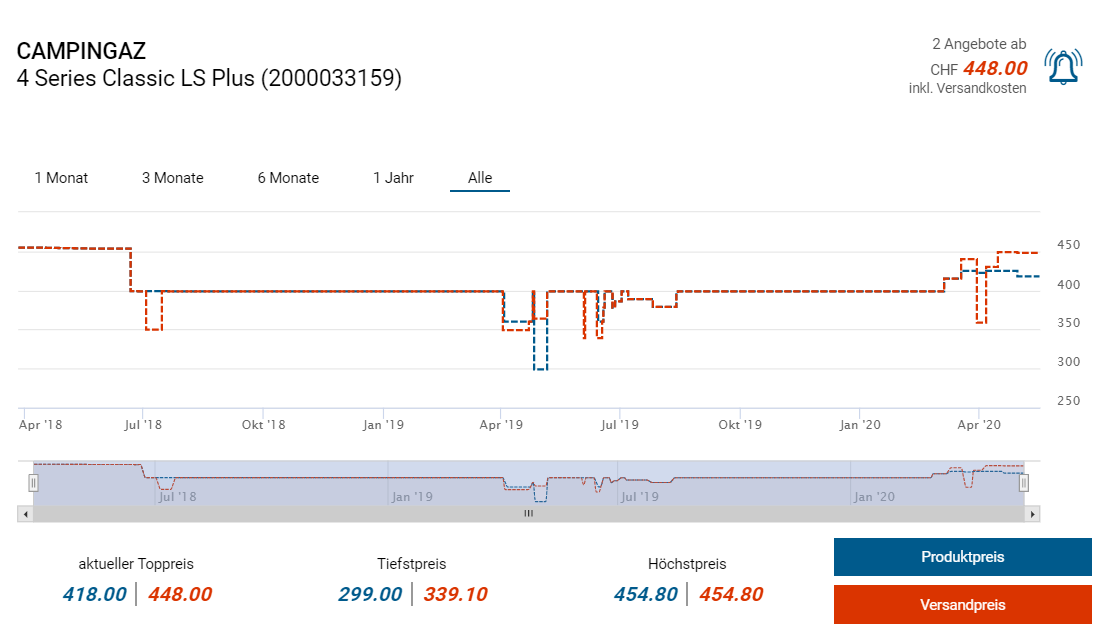
Task: Click the navigator scroll right arrow
Action: click(1033, 514)
